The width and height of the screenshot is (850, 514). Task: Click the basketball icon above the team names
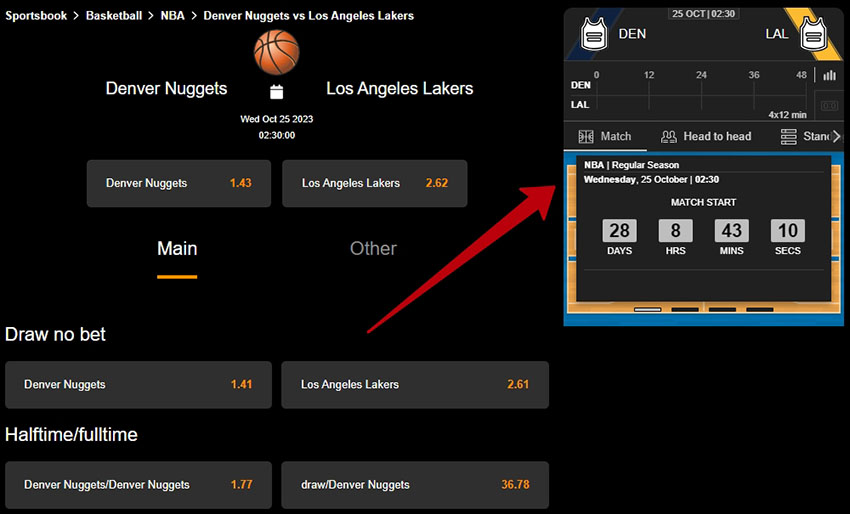[x=276, y=52]
